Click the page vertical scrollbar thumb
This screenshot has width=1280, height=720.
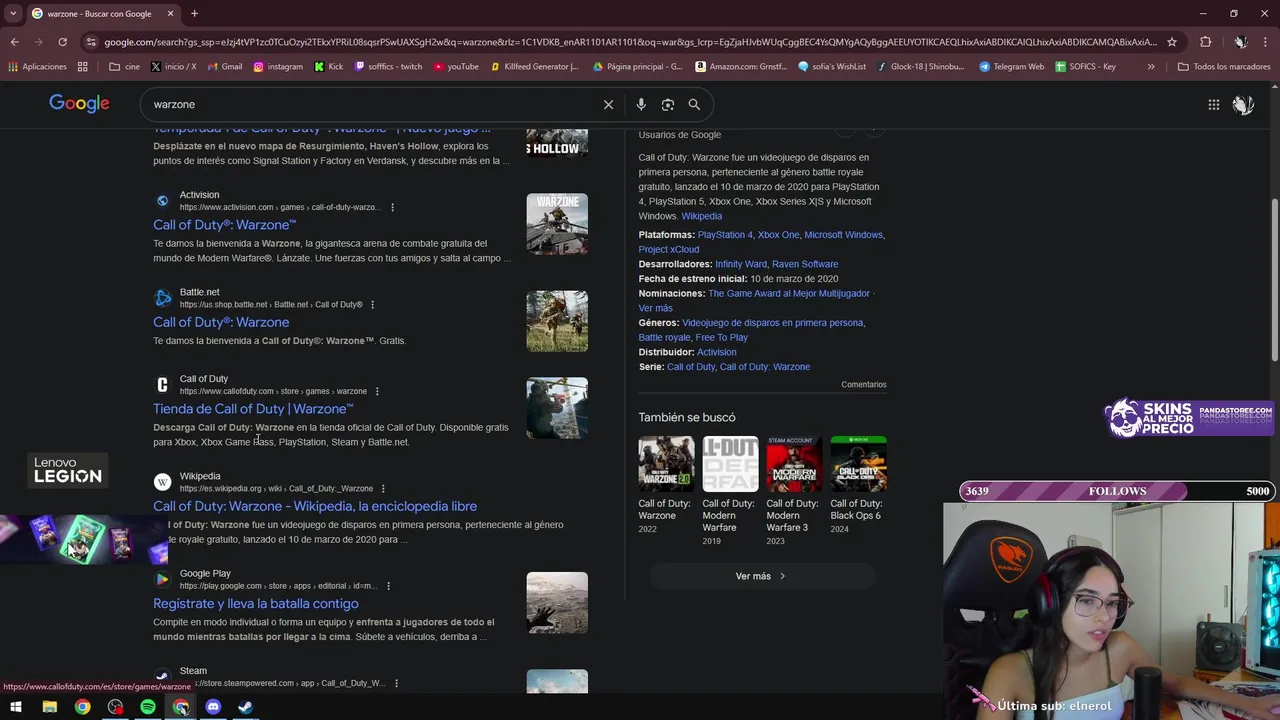1274,280
